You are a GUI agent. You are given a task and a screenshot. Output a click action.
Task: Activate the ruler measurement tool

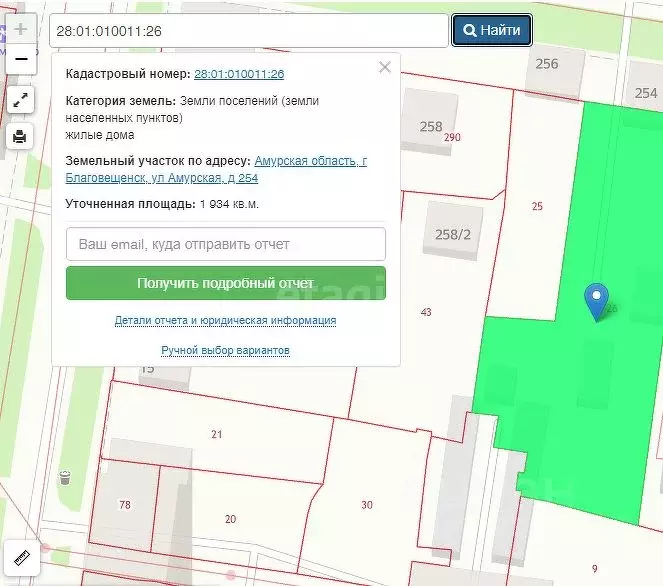click(20, 558)
